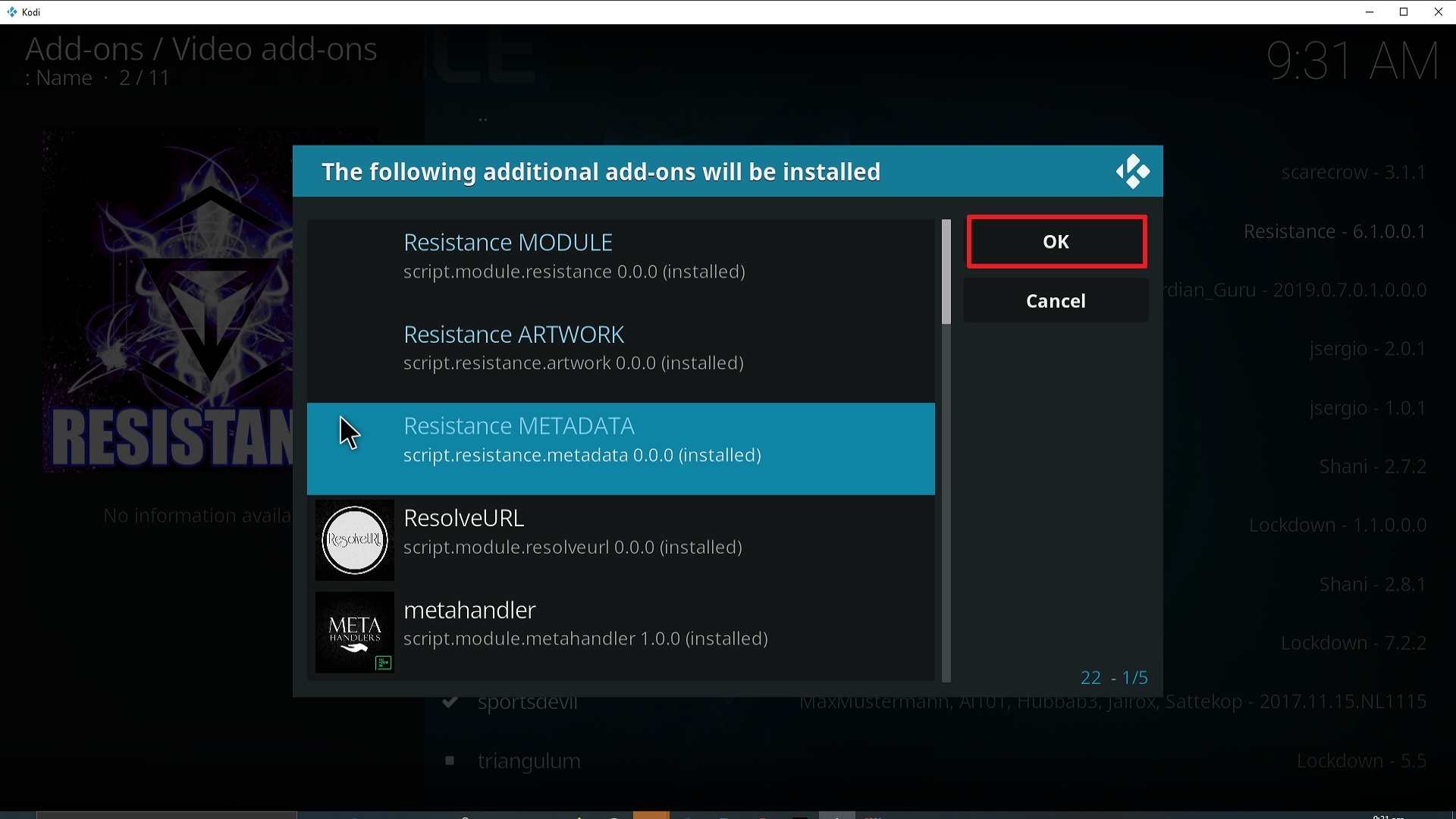
Task: Select sportsdevil in the background add-on list
Action: coord(528,702)
